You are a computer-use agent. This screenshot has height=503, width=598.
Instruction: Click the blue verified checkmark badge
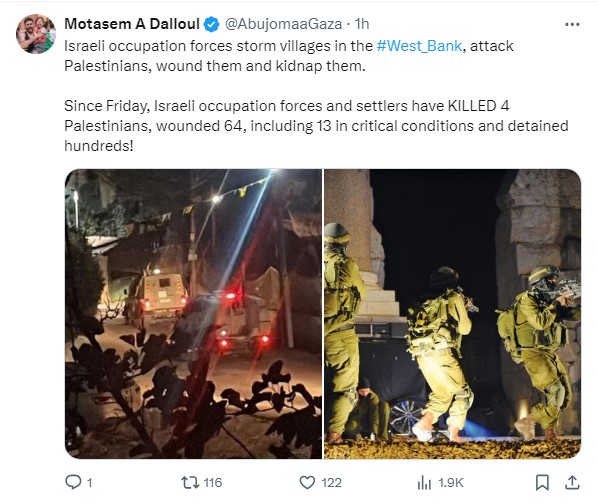tap(211, 24)
